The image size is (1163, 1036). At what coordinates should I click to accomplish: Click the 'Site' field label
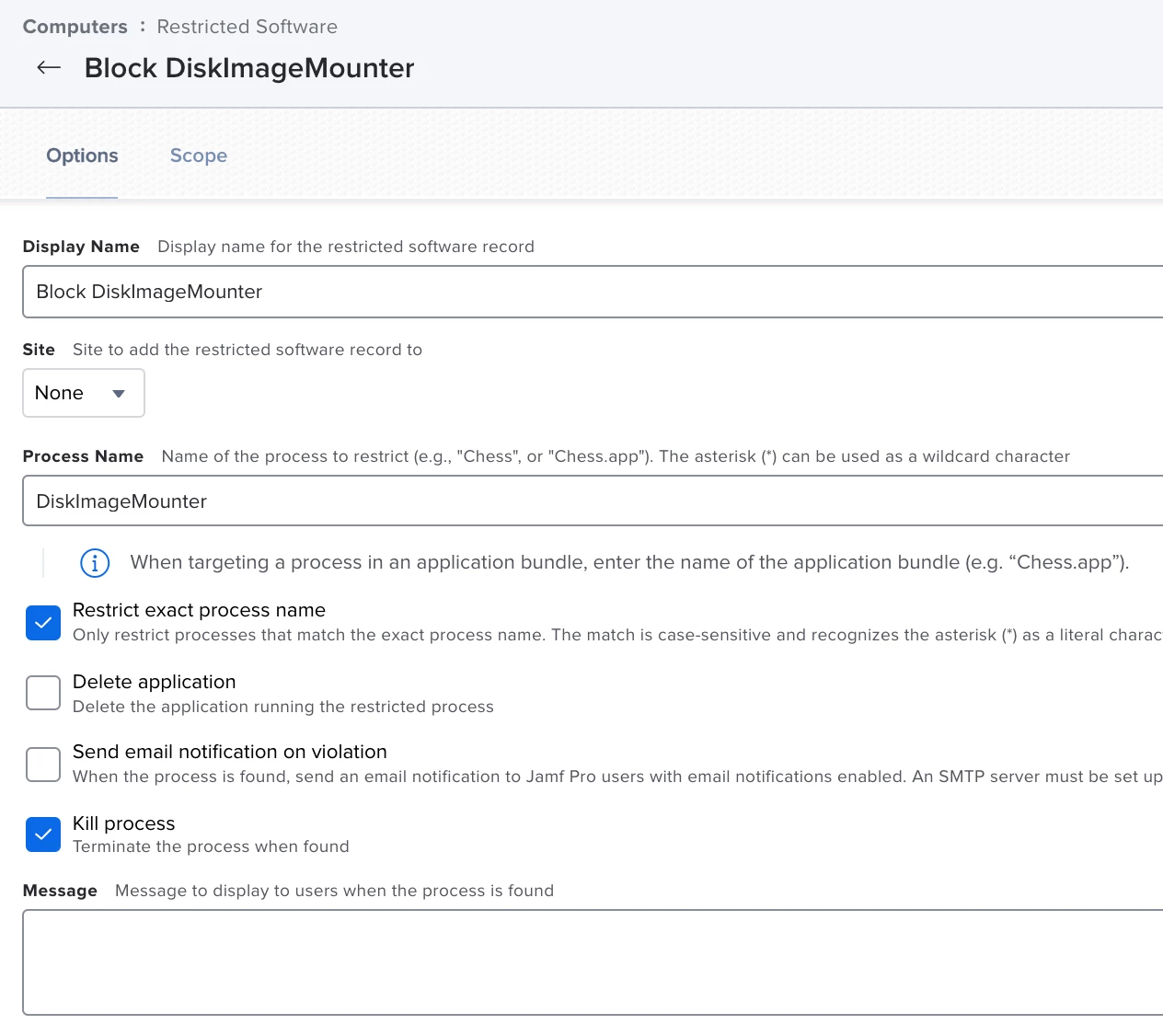click(39, 350)
